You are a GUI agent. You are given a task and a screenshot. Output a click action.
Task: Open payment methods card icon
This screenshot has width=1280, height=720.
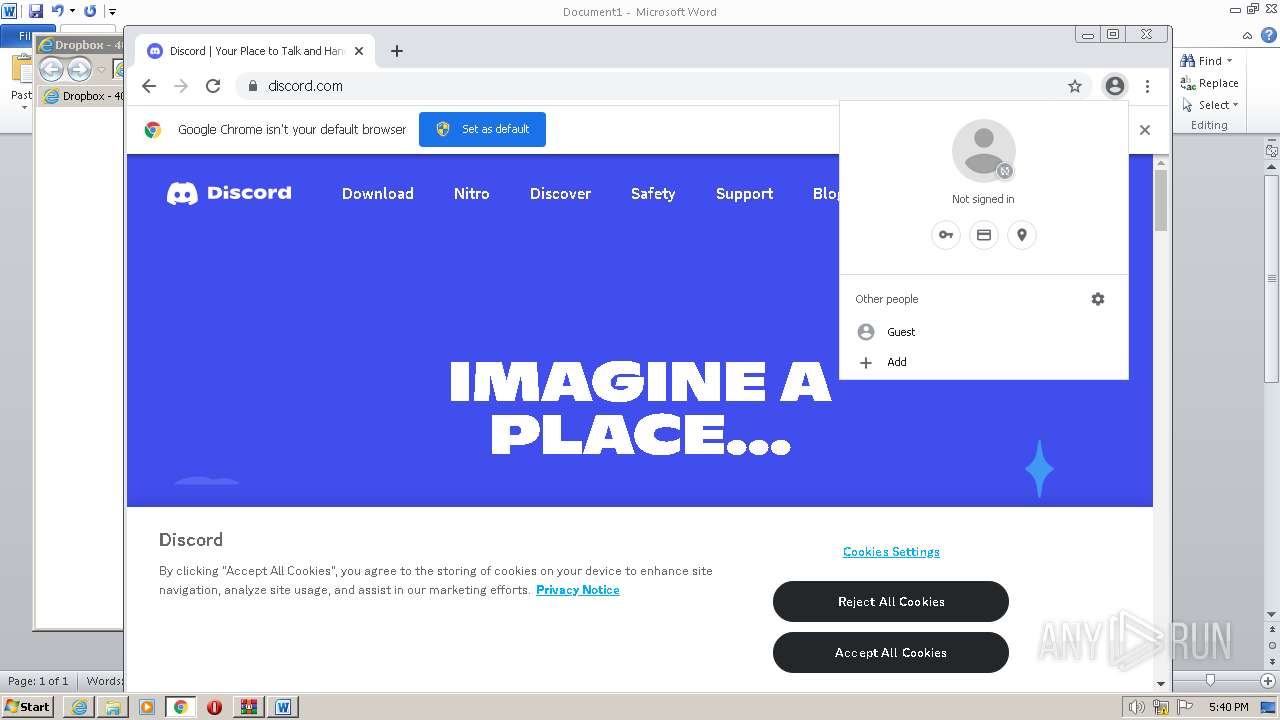point(983,235)
